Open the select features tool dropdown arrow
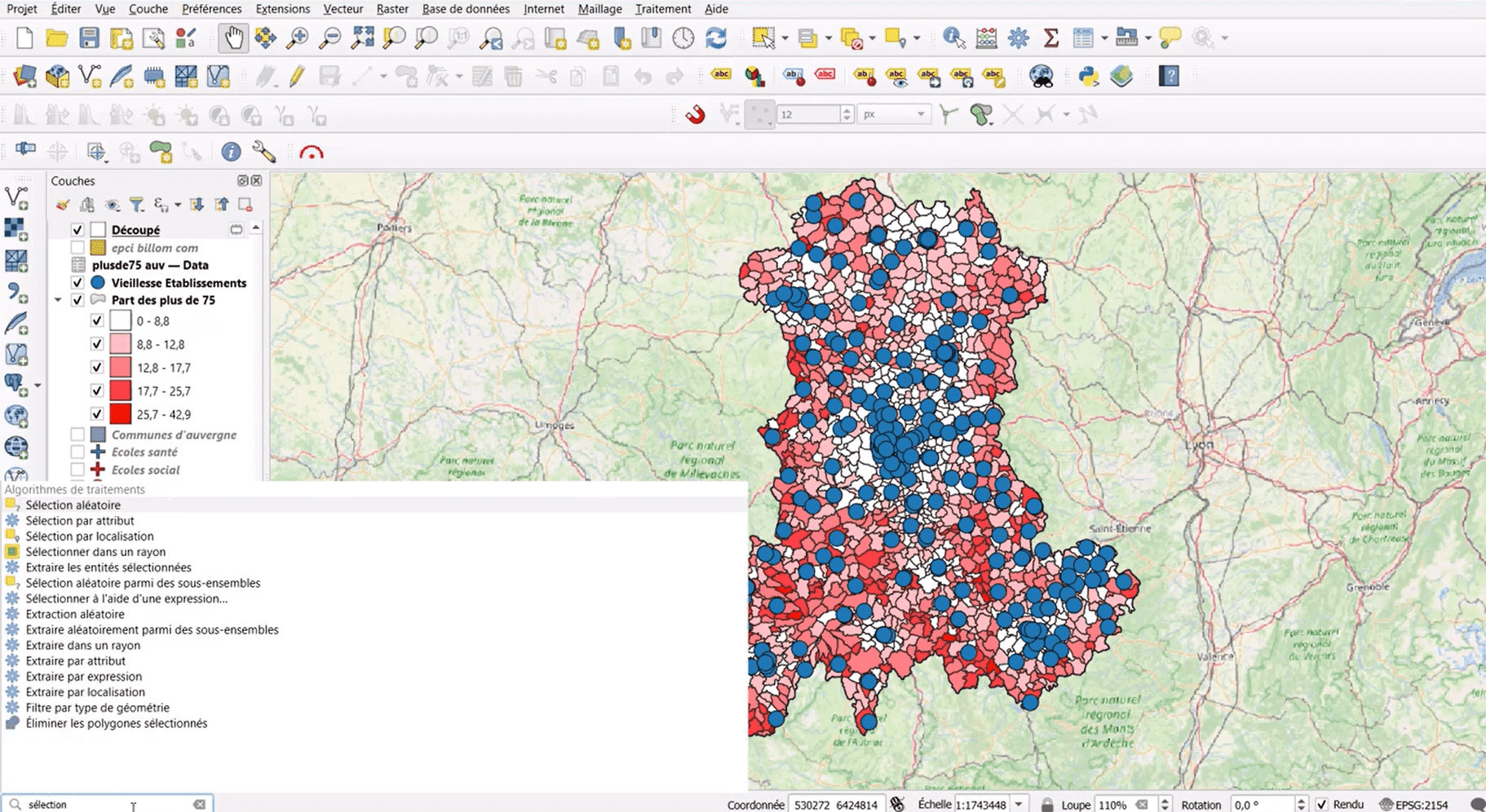 [785, 38]
